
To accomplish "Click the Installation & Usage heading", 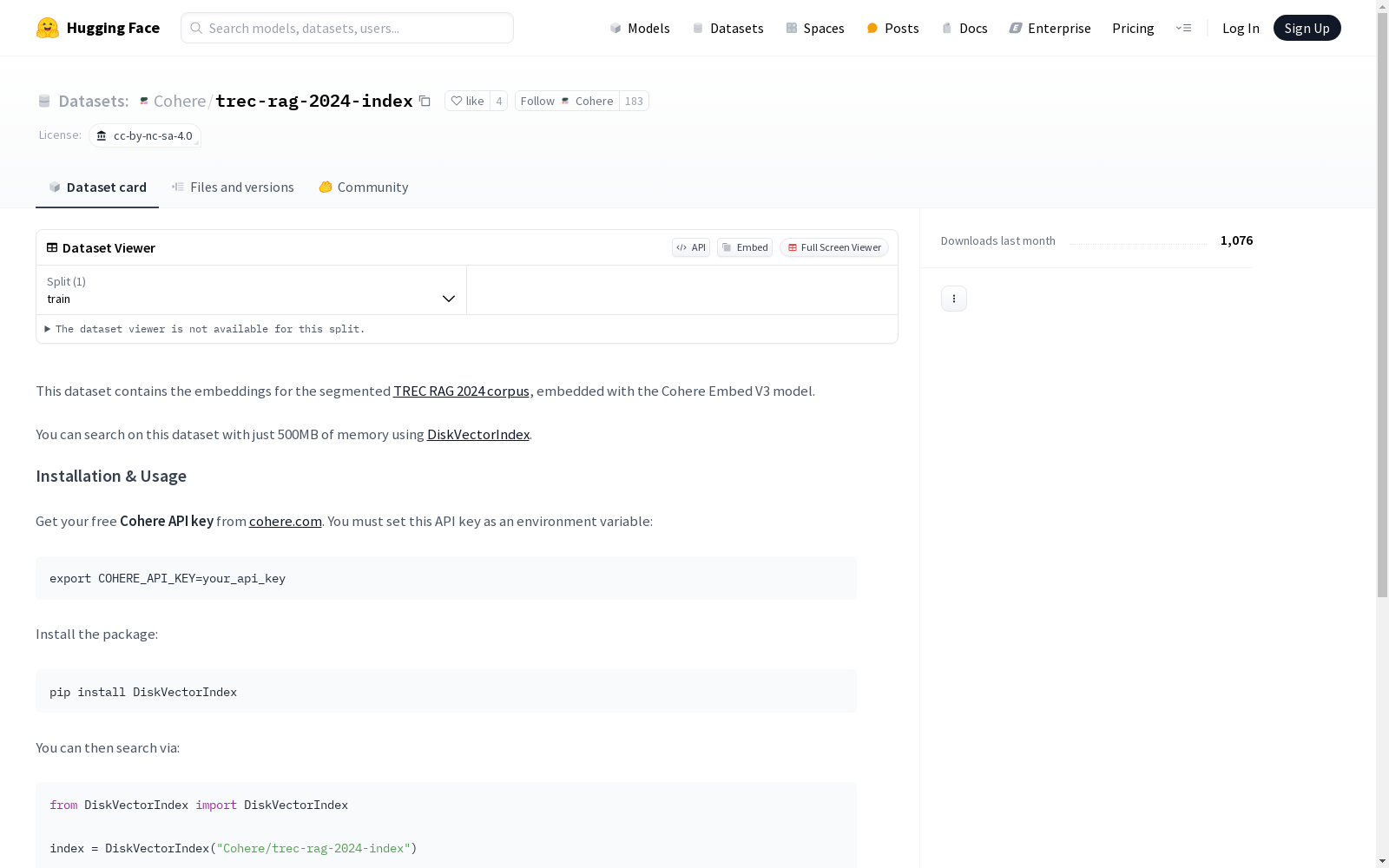I will [111, 476].
